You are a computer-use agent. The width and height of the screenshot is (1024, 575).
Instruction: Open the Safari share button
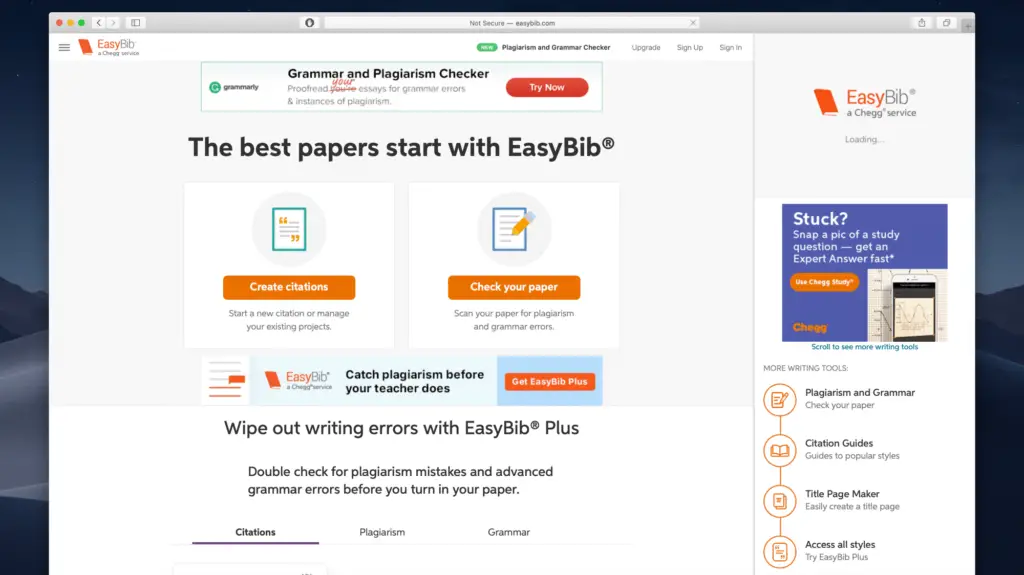921,23
